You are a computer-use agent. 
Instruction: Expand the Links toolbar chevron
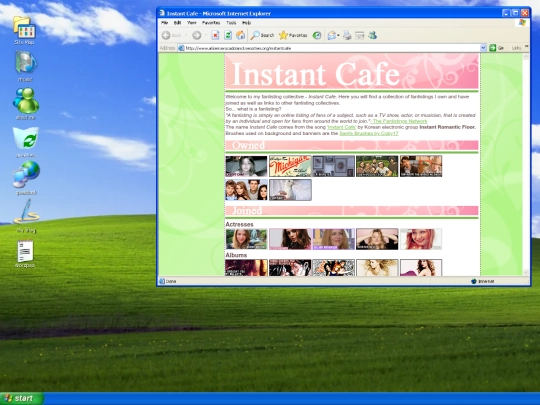526,47
